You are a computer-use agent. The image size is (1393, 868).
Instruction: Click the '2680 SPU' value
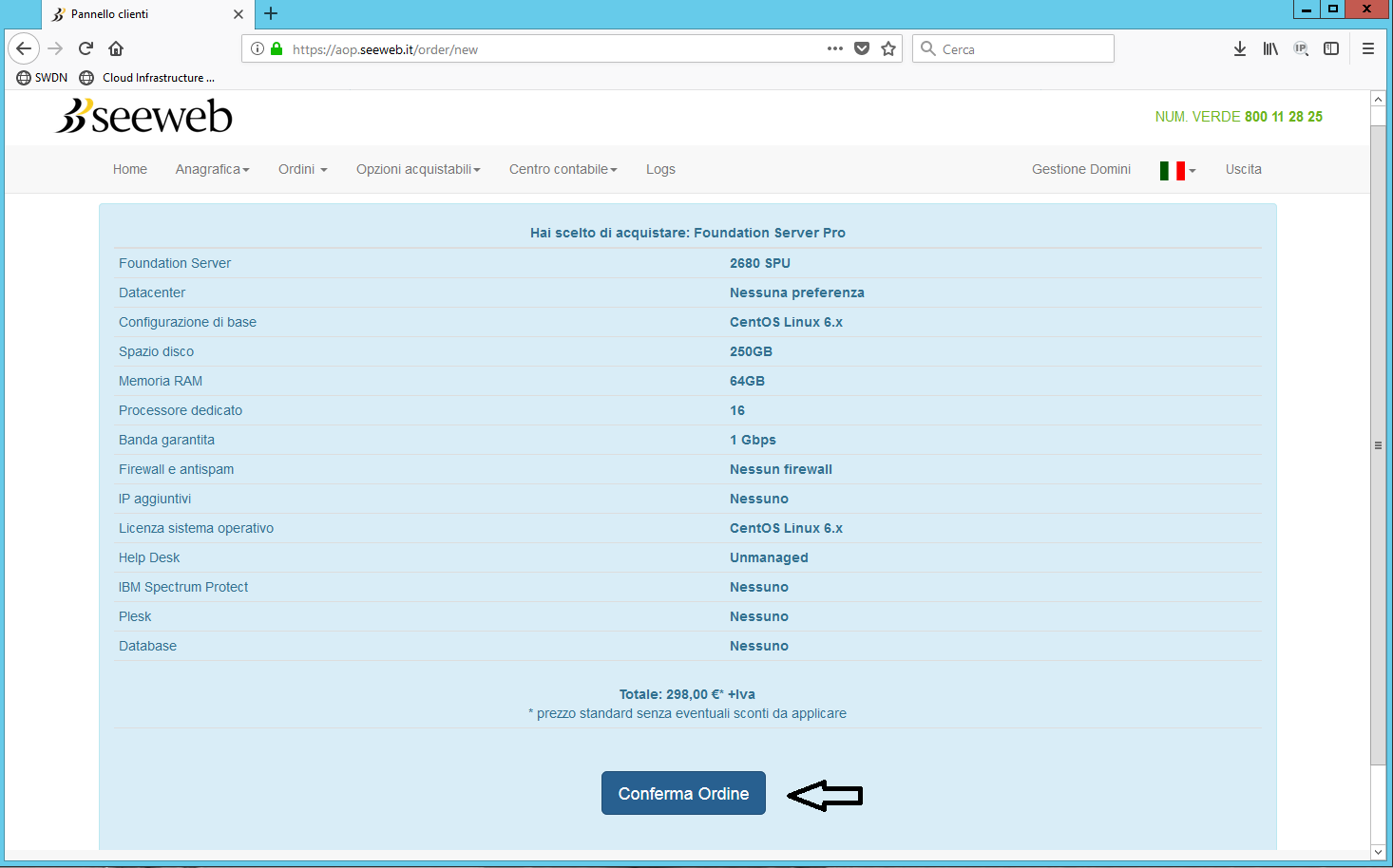click(x=760, y=263)
